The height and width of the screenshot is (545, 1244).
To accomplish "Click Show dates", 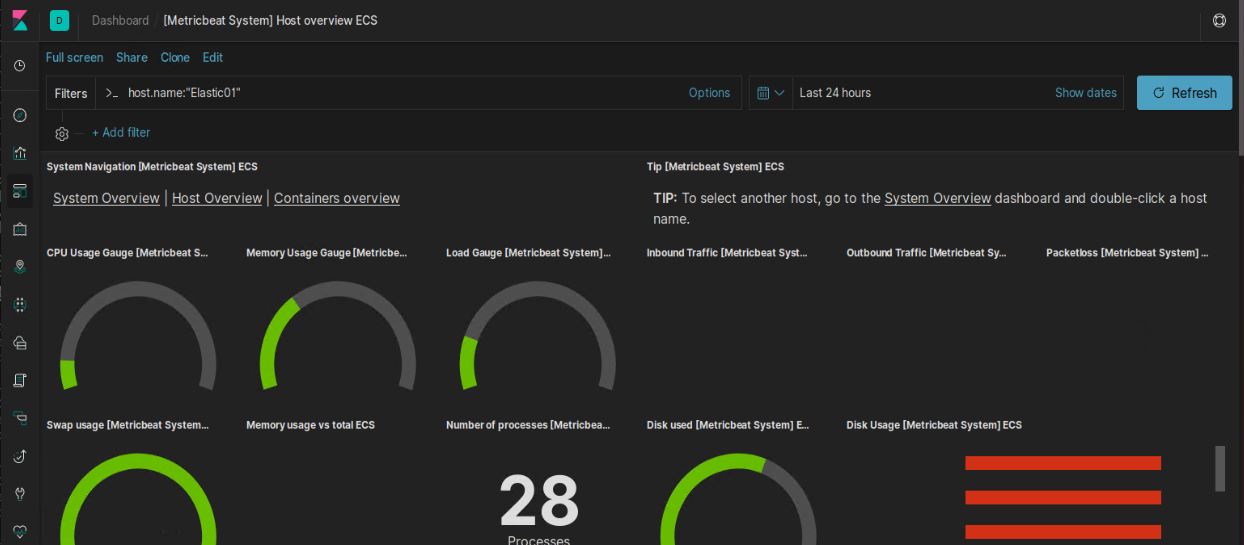I will pyautogui.click(x=1086, y=93).
